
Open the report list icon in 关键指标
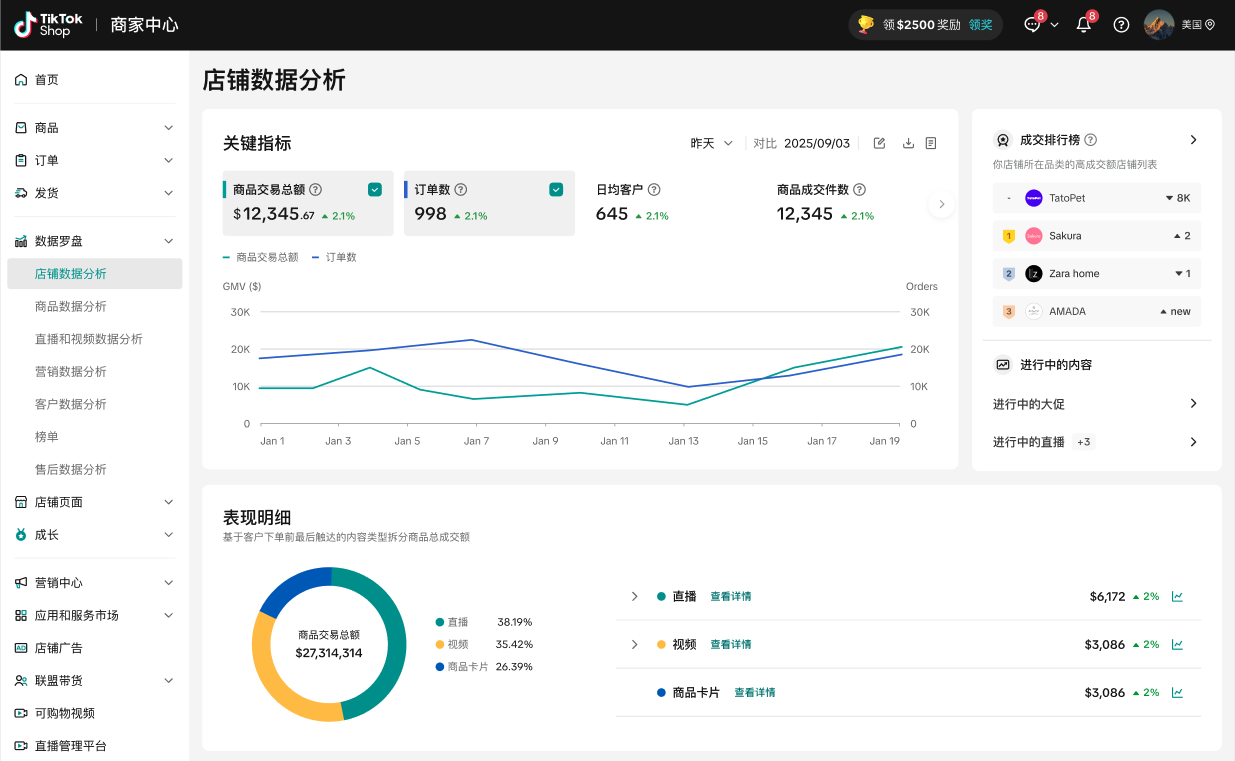pyautogui.click(x=931, y=143)
